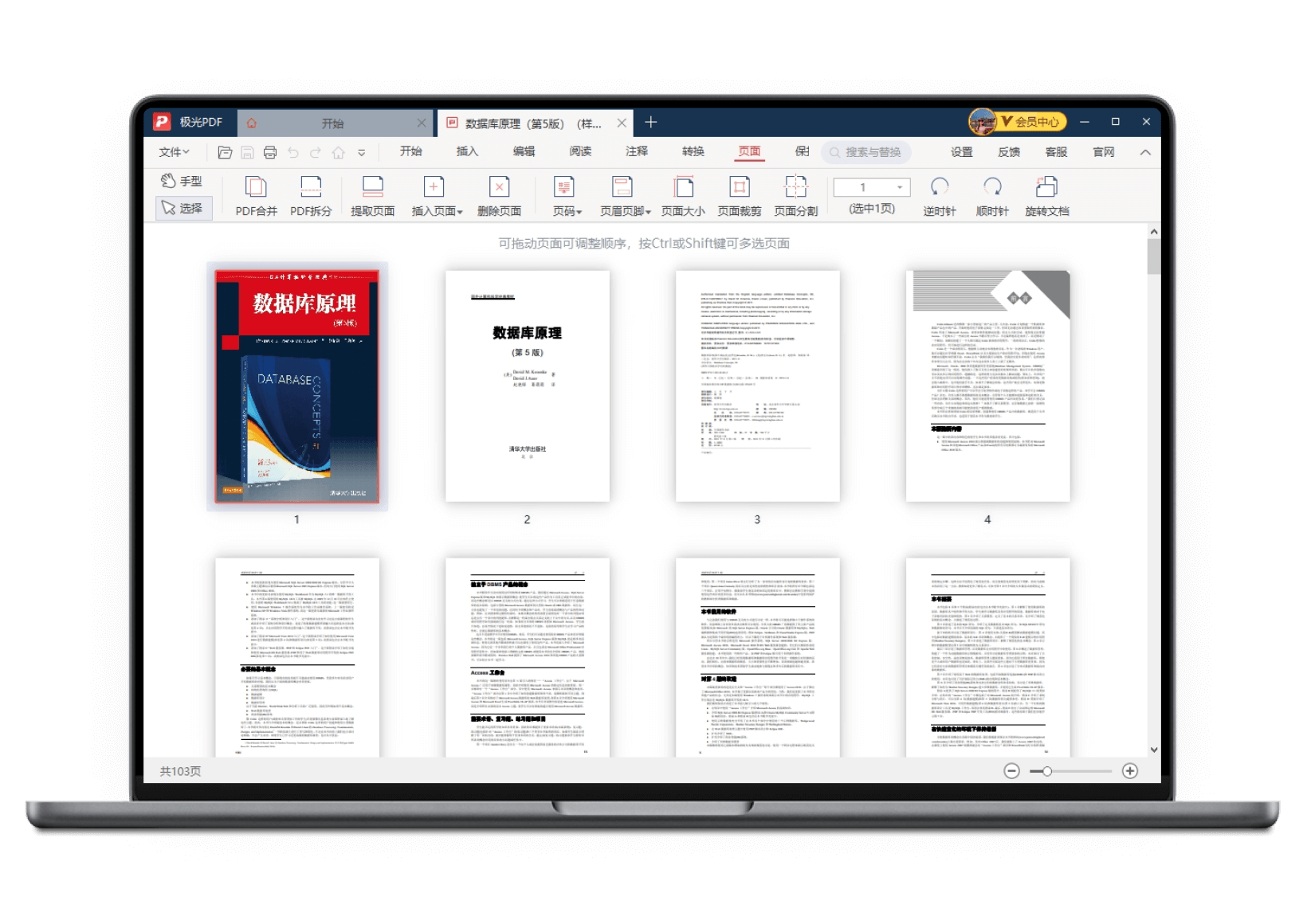Click the 删除页面 delete page icon
The image size is (1307, 924).
click(499, 187)
